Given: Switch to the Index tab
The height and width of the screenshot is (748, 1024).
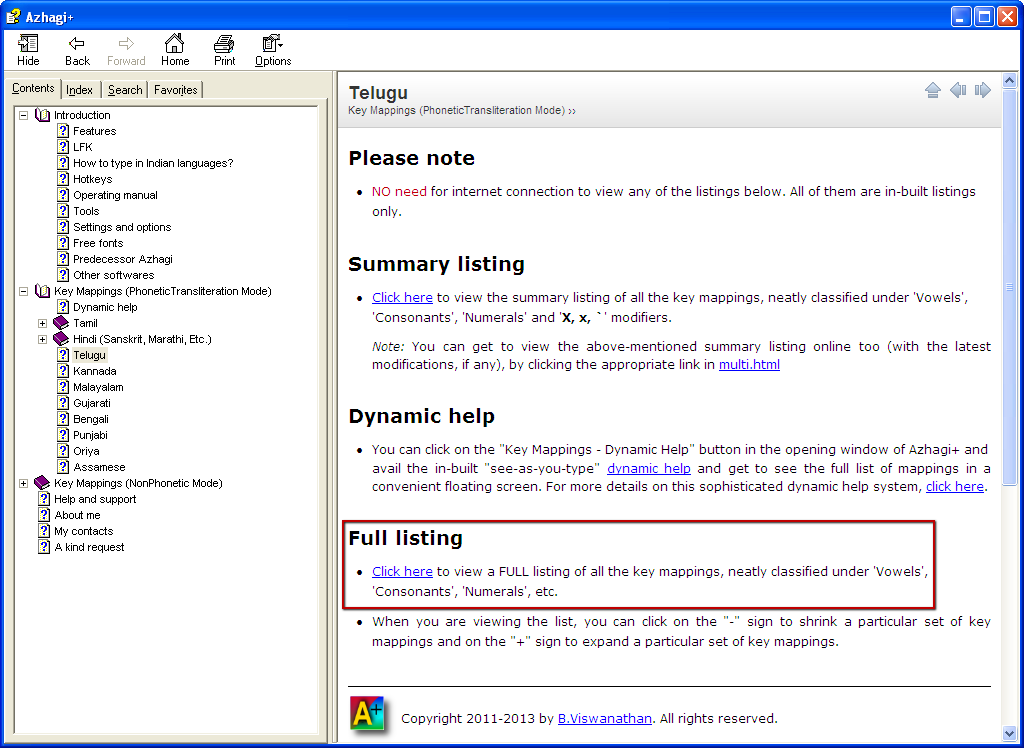Looking at the screenshot, I should (x=80, y=90).
